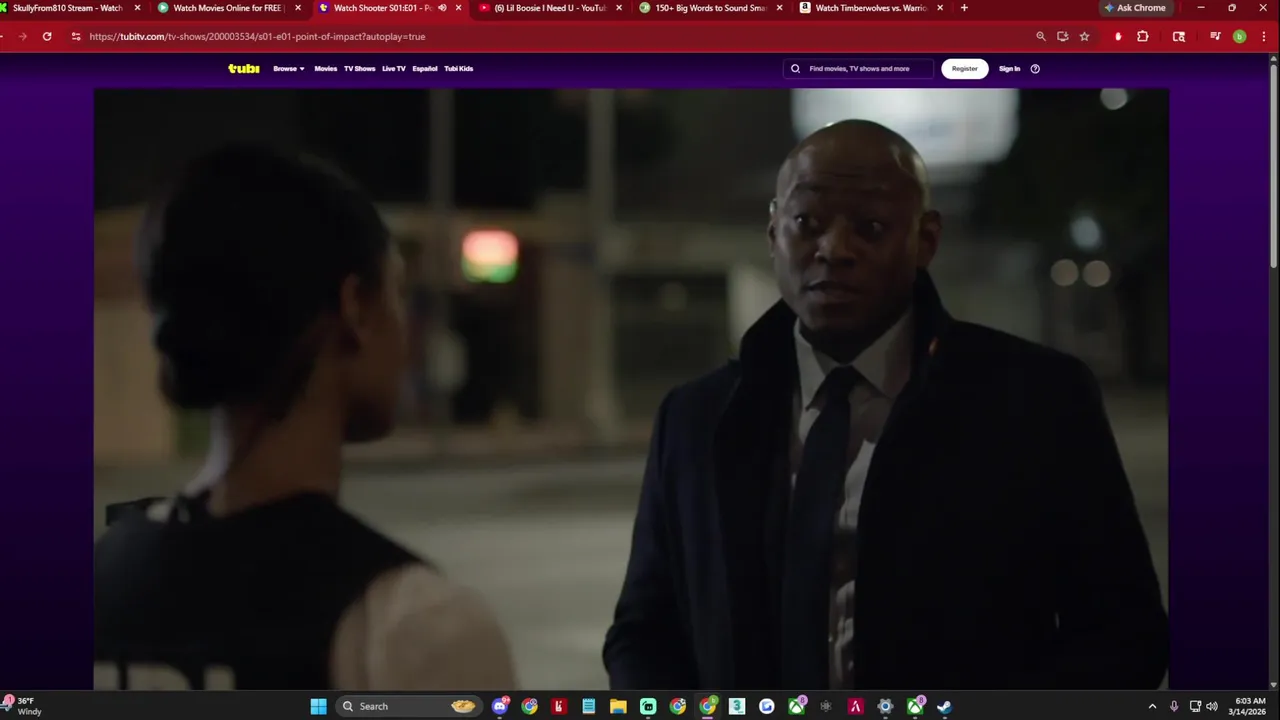Open the TV Shows section on Tubi

[x=359, y=69]
